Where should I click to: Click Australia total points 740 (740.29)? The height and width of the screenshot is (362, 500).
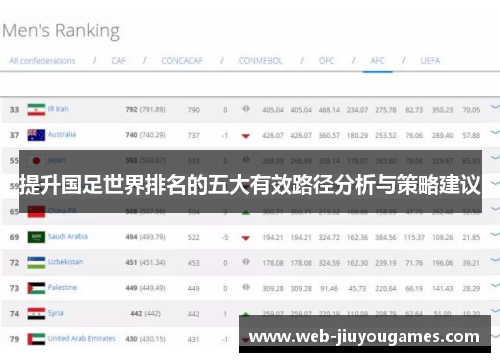coord(145,135)
